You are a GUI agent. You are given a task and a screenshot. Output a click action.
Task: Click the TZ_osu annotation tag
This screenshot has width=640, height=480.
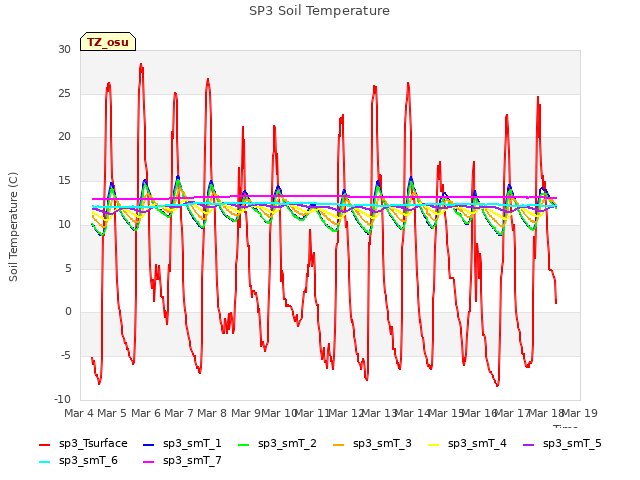pyautogui.click(x=108, y=42)
